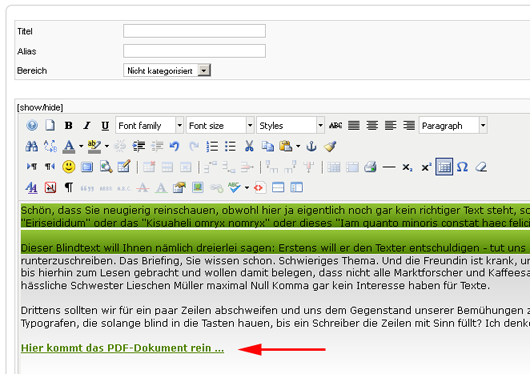Open the Styles dropdown
Screen dimensions: 530x374
[x=291, y=126]
